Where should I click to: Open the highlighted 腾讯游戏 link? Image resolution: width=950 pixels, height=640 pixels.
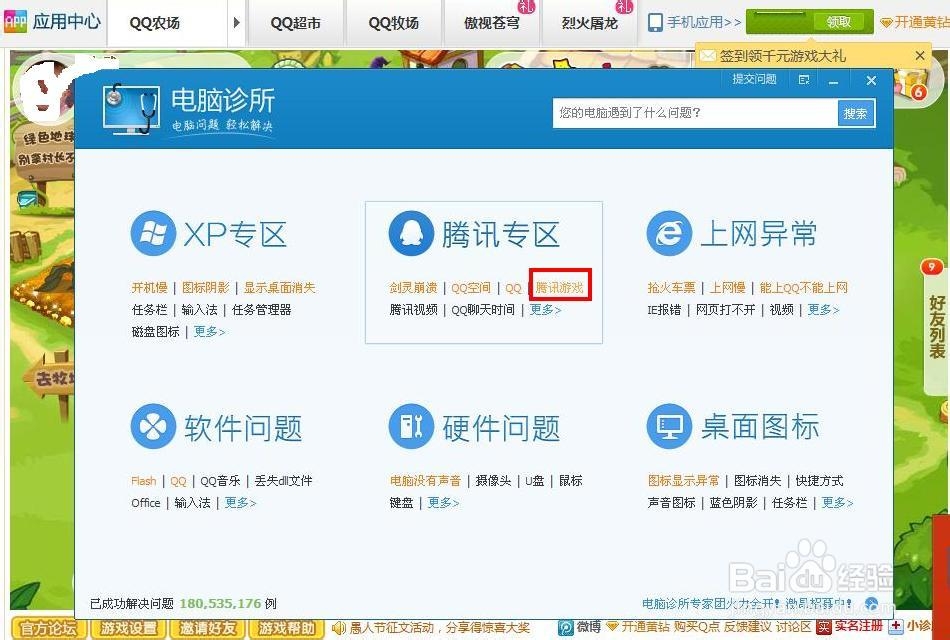[559, 287]
